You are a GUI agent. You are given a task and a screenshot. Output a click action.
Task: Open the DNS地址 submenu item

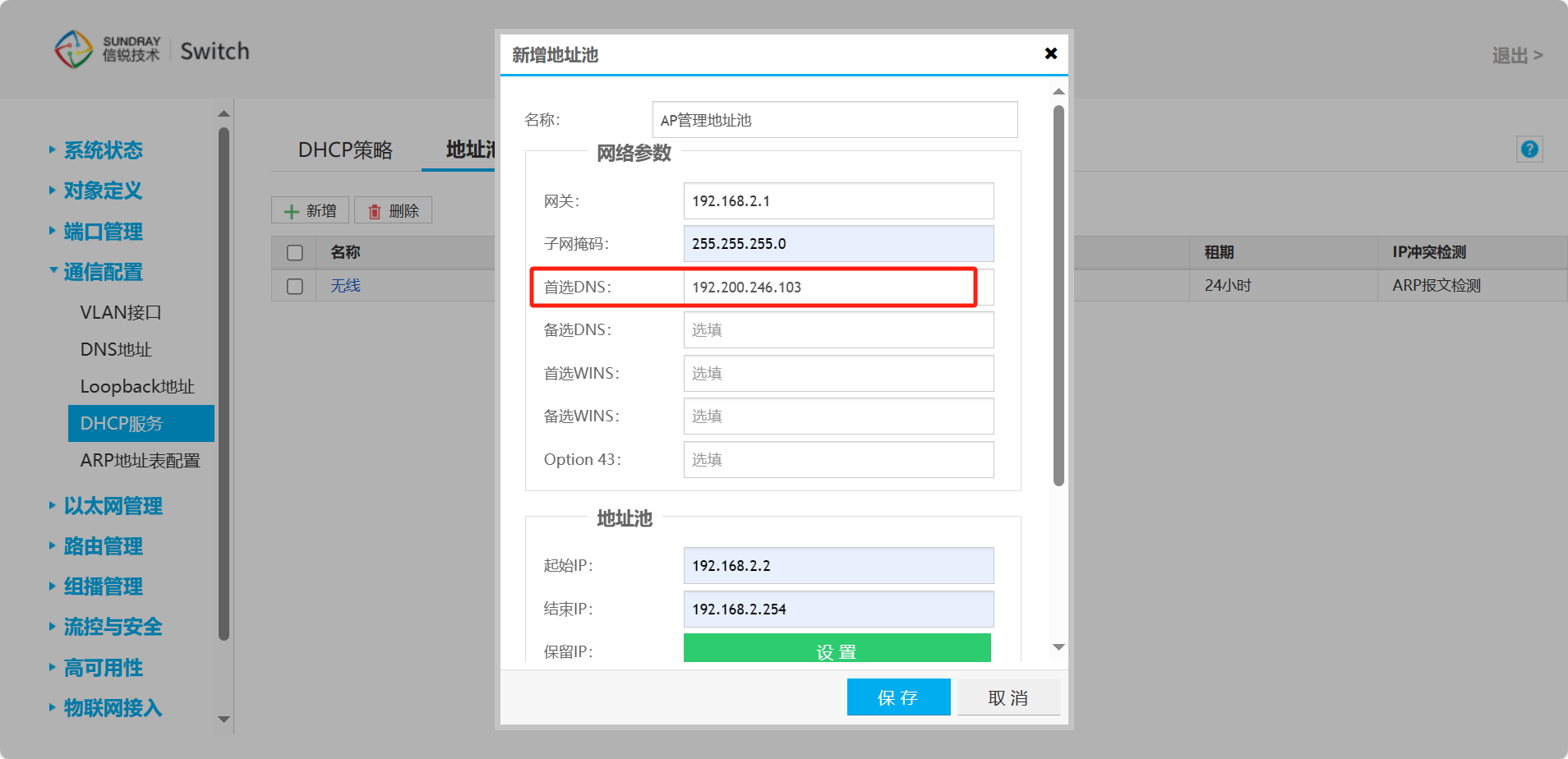116,349
